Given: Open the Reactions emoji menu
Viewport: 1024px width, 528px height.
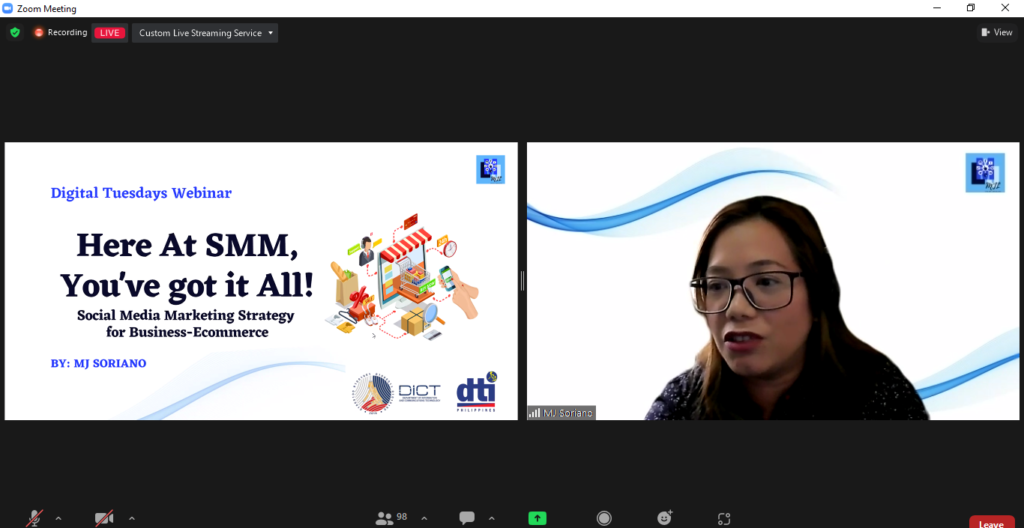Looking at the screenshot, I should [665, 518].
